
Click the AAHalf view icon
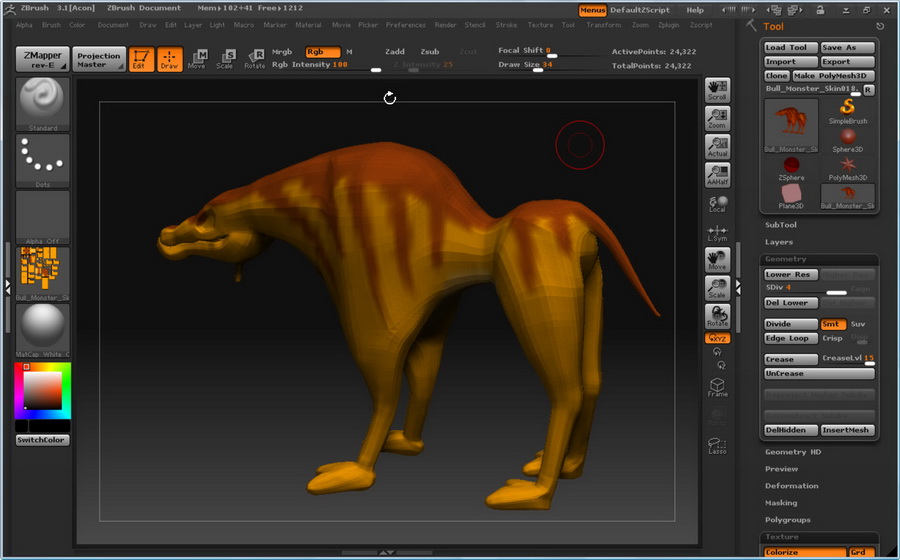[x=717, y=175]
